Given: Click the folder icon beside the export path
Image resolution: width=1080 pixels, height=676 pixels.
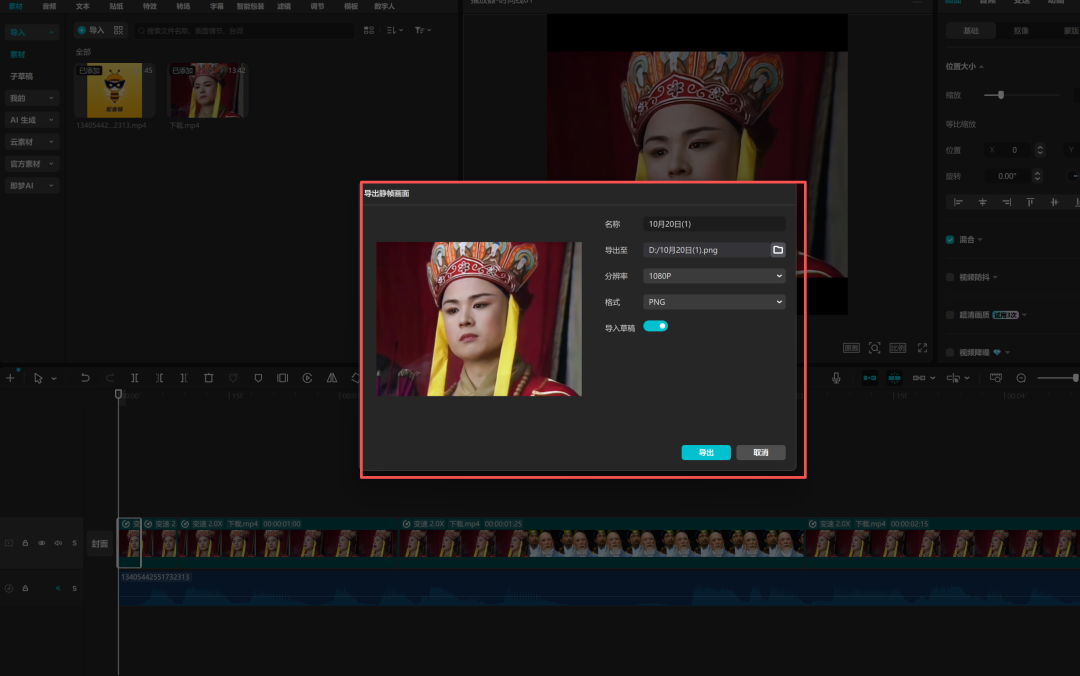Looking at the screenshot, I should point(777,250).
